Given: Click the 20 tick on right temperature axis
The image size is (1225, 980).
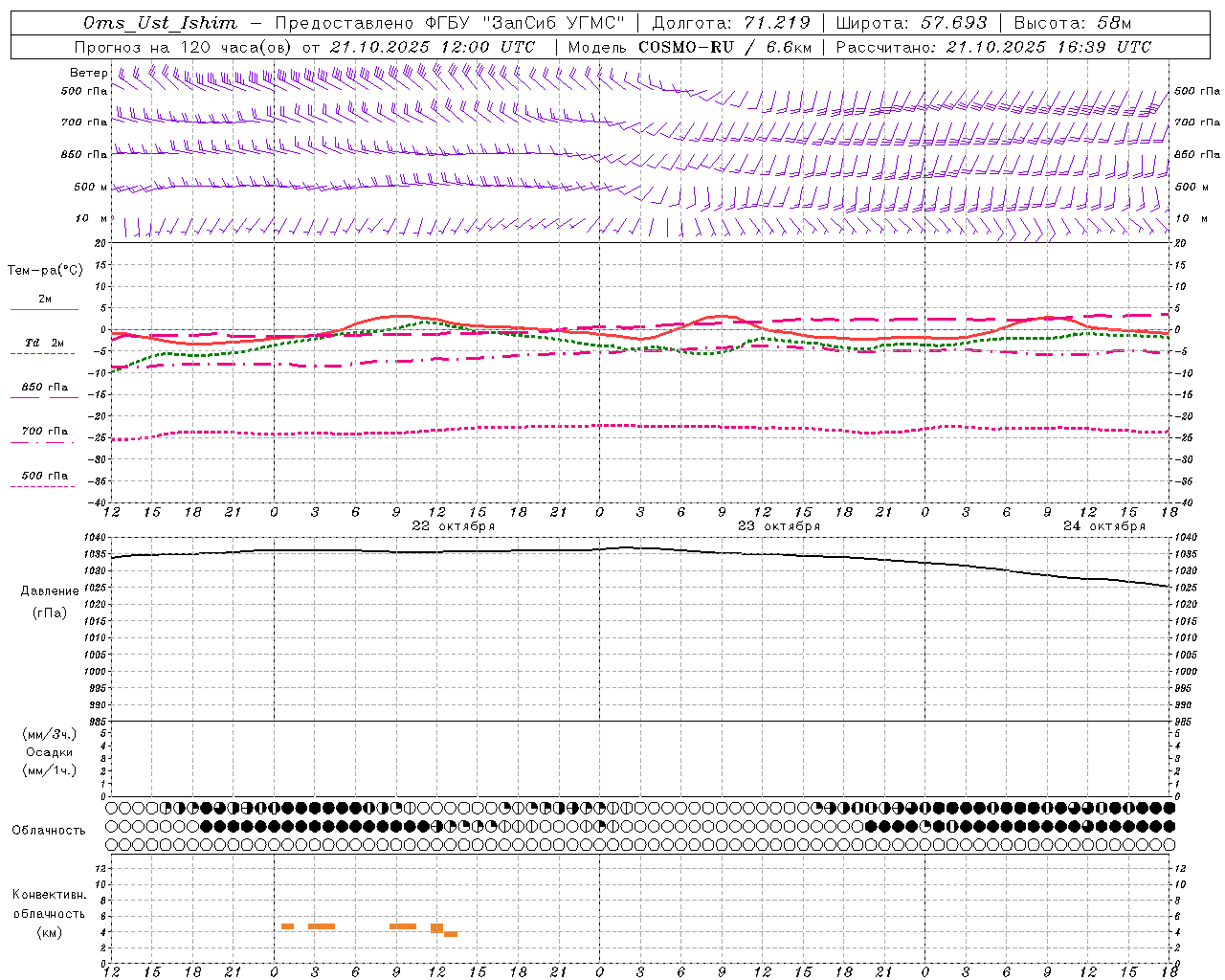Looking at the screenshot, I should coord(1180,243).
